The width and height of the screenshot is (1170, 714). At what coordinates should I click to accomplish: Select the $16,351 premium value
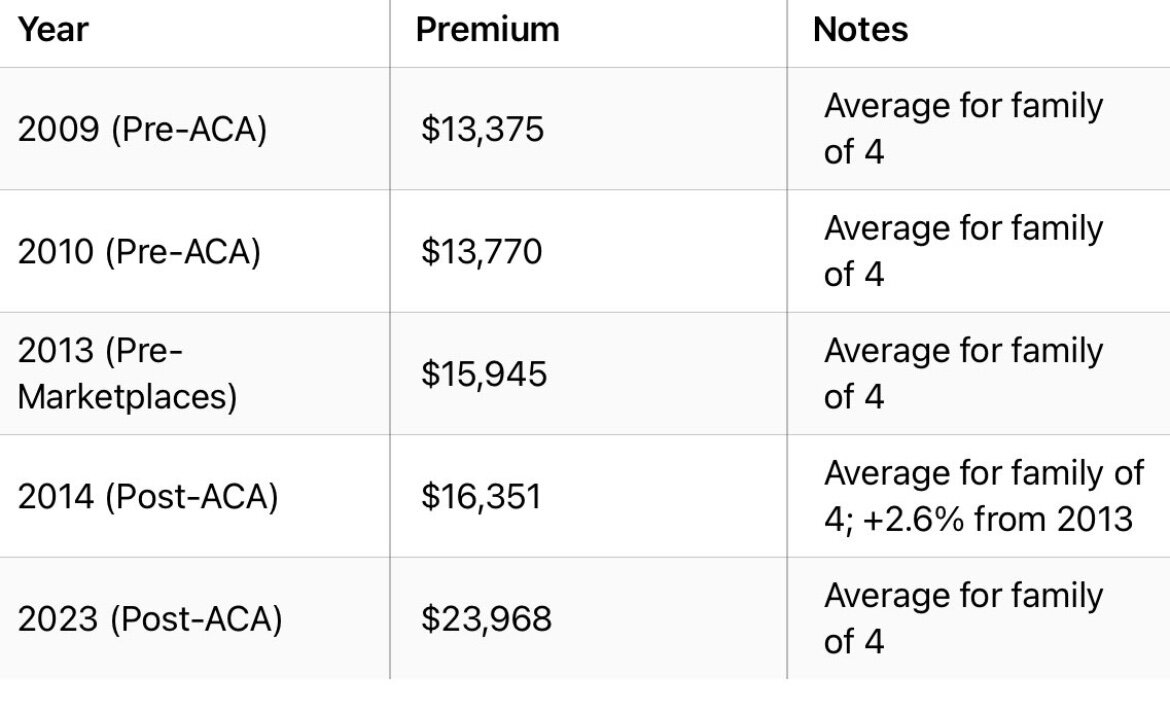(481, 497)
